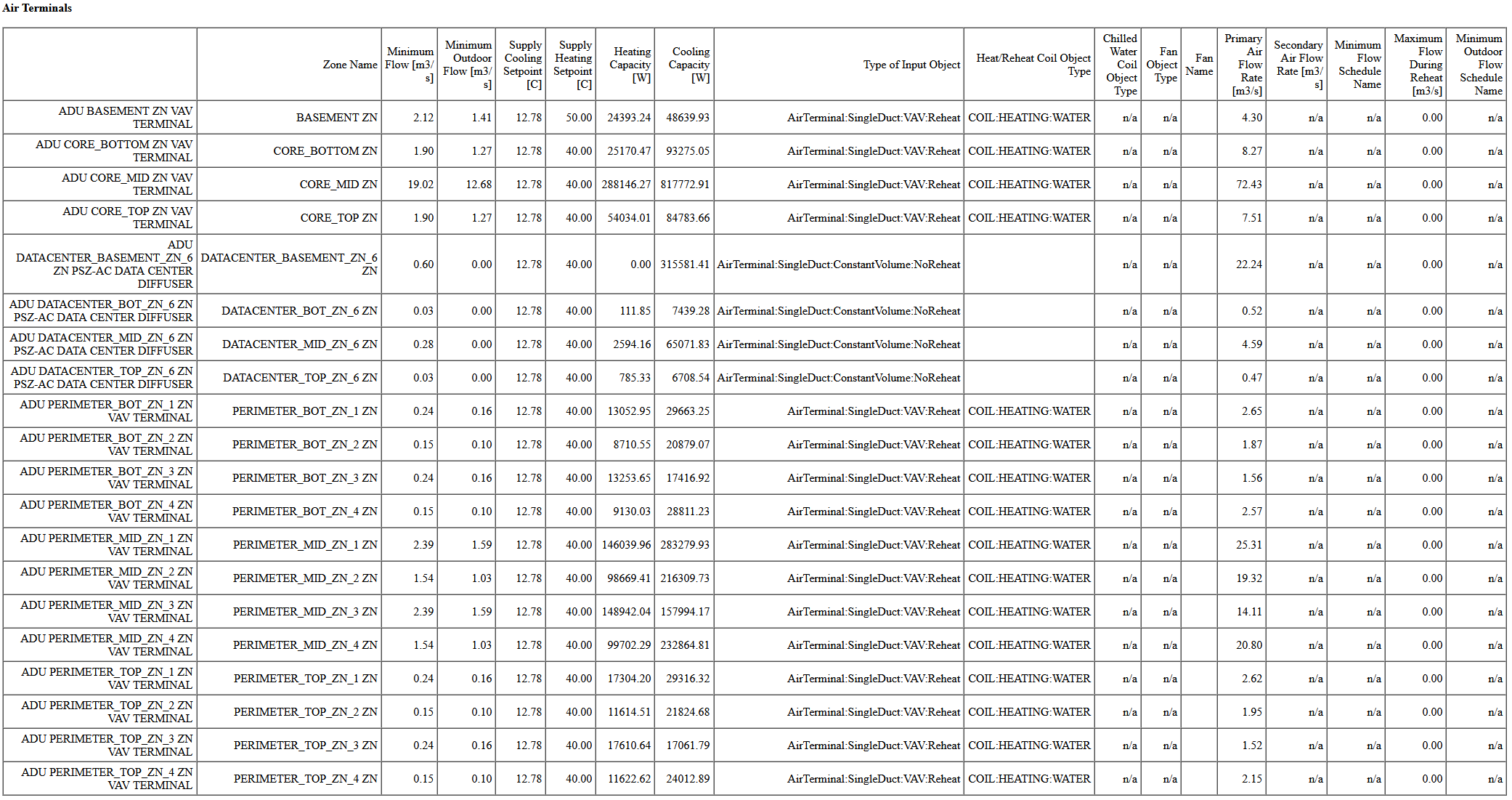Click the 'Supply Cooling Setpoint [C]' header
This screenshot has height=800, width=1512.
(524, 65)
